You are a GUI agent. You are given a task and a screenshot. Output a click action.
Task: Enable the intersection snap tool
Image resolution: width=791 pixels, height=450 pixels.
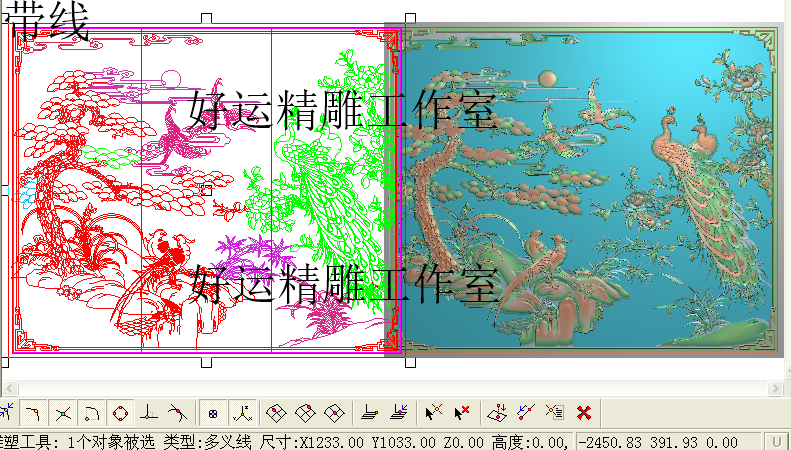pyautogui.click(x=63, y=414)
